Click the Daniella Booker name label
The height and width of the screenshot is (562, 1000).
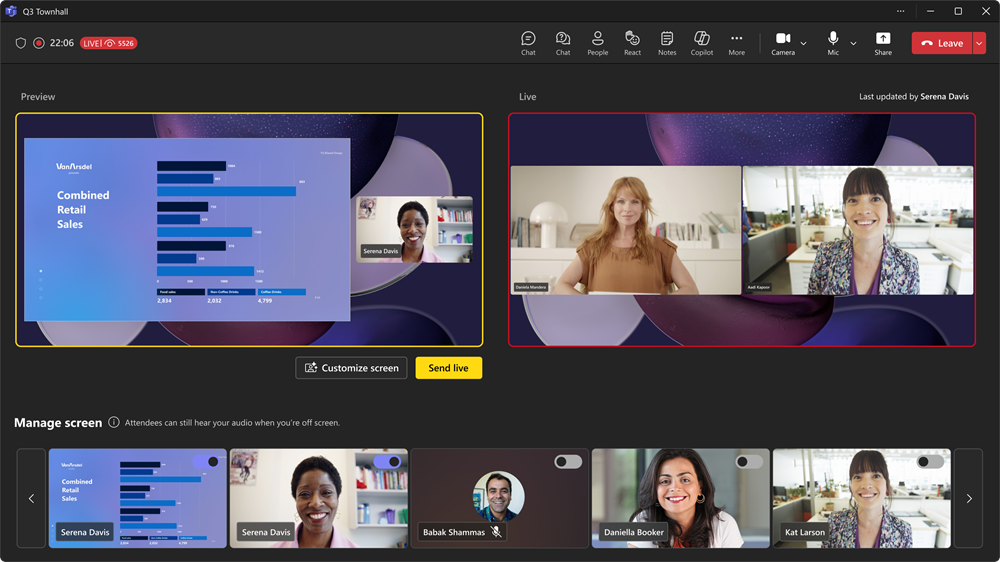tap(633, 531)
